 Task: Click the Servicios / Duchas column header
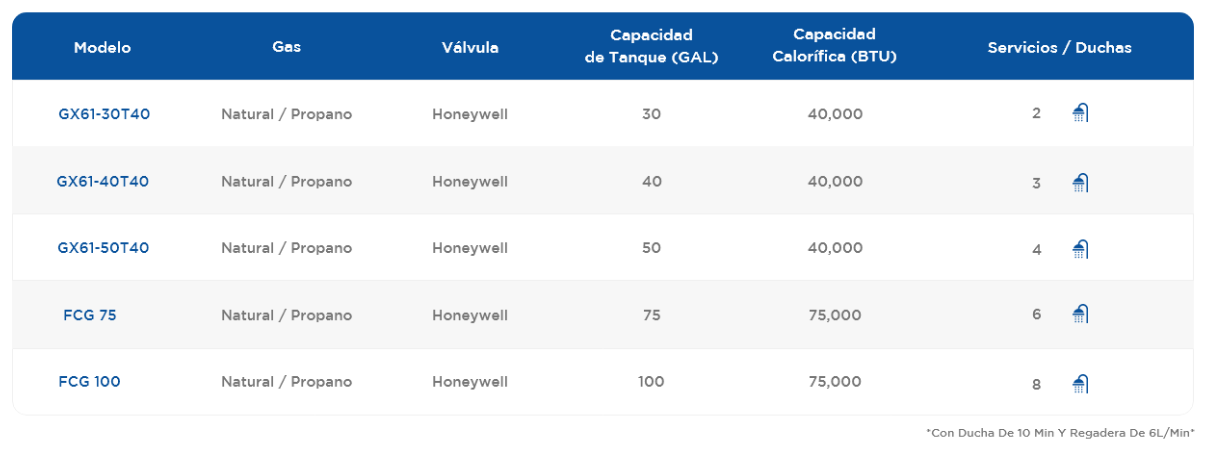click(1060, 48)
